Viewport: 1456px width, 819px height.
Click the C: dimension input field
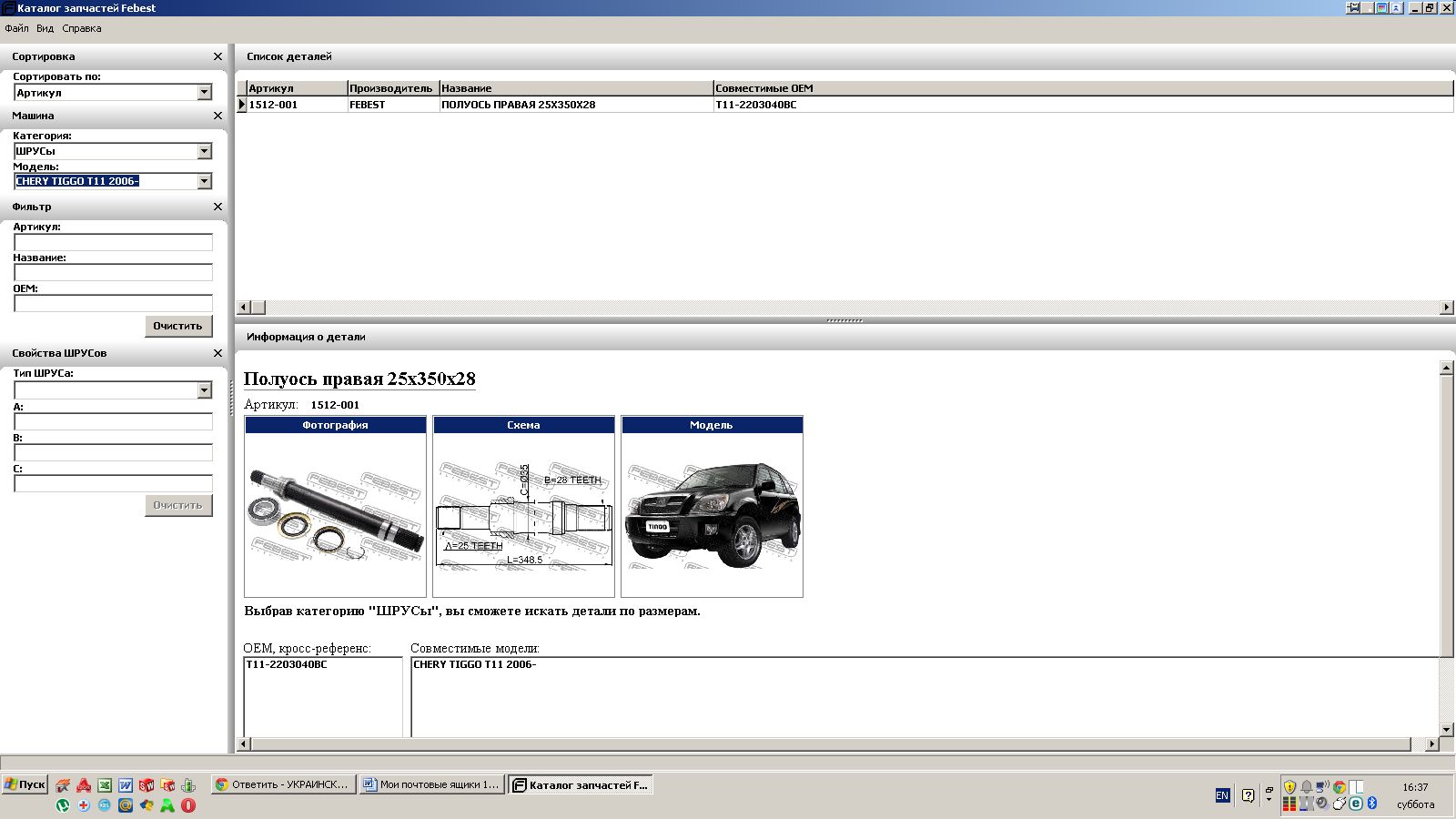[113, 483]
